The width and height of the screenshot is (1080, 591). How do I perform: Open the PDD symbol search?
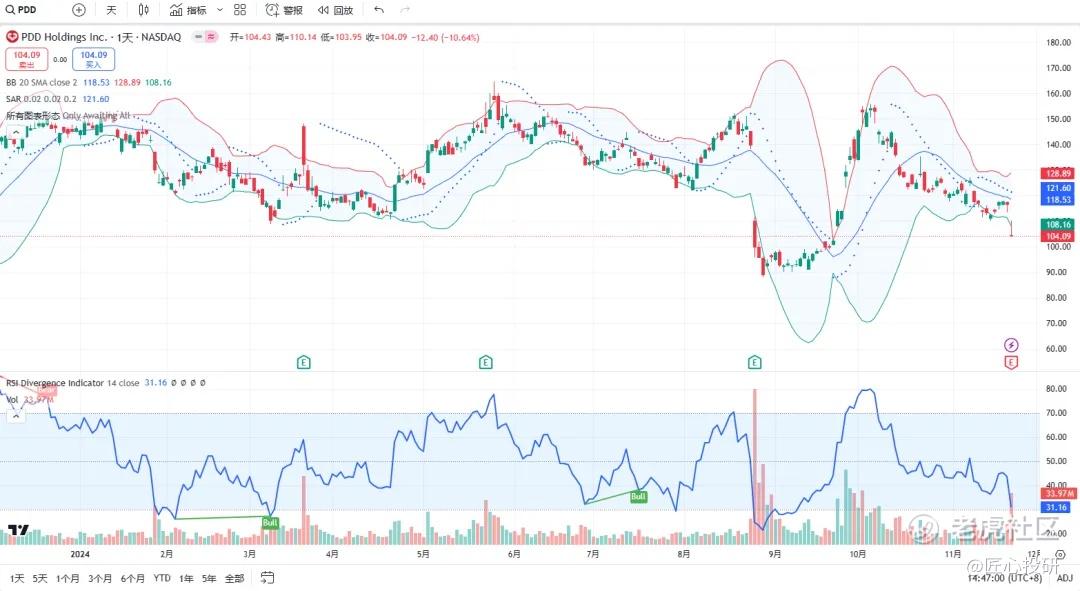coord(21,10)
